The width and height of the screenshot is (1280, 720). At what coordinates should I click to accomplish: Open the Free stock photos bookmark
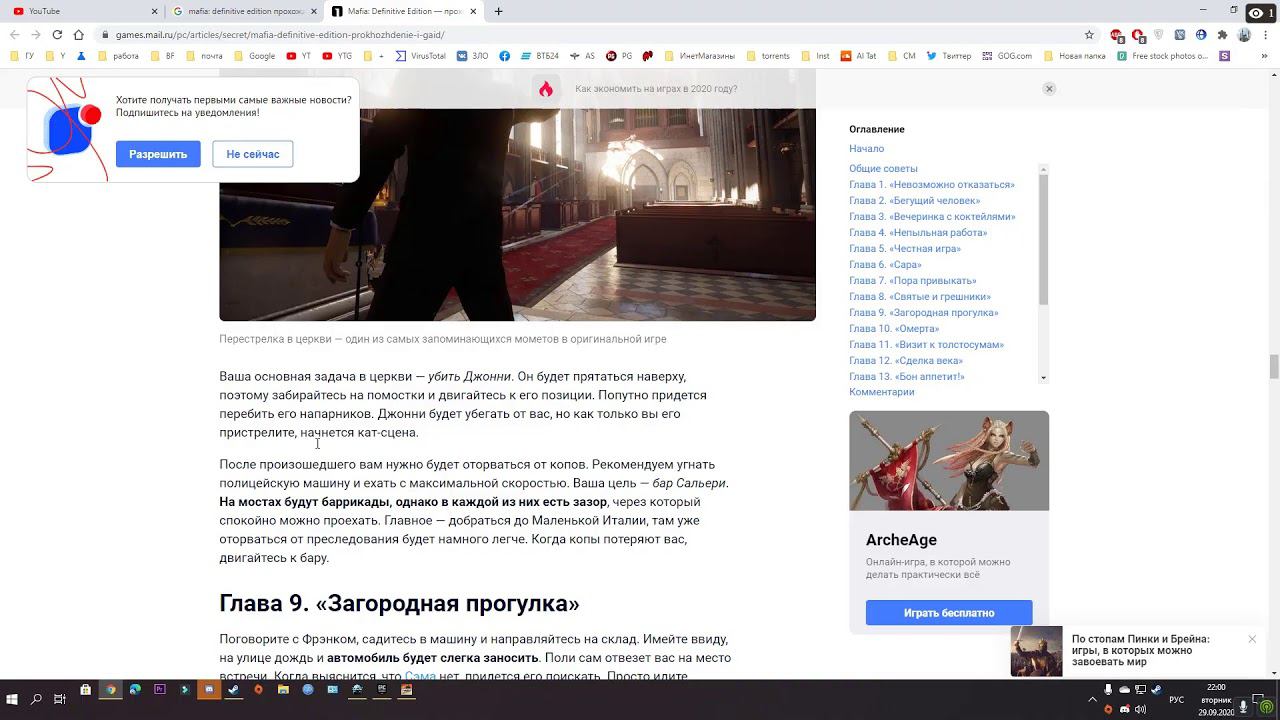1163,56
